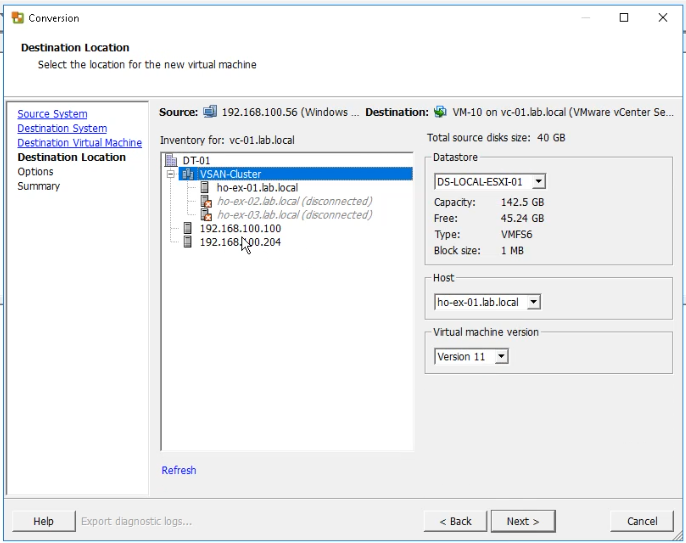
Task: Click the Inventory for vc-01.lab.local label
Action: point(227,140)
